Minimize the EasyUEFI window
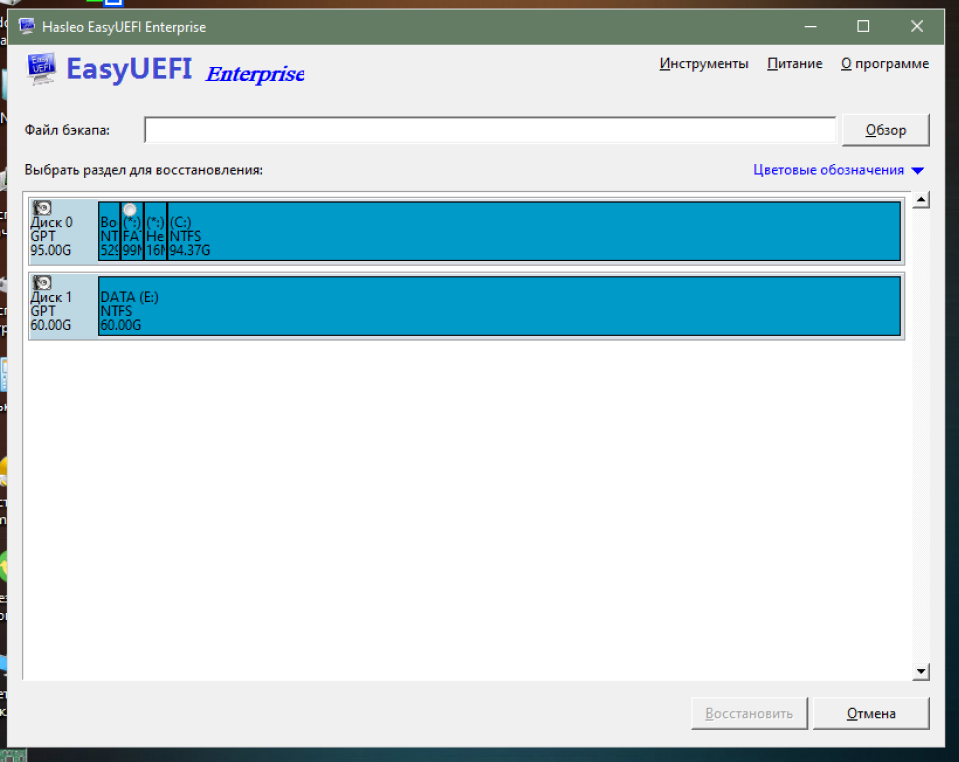 [x=810, y=26]
